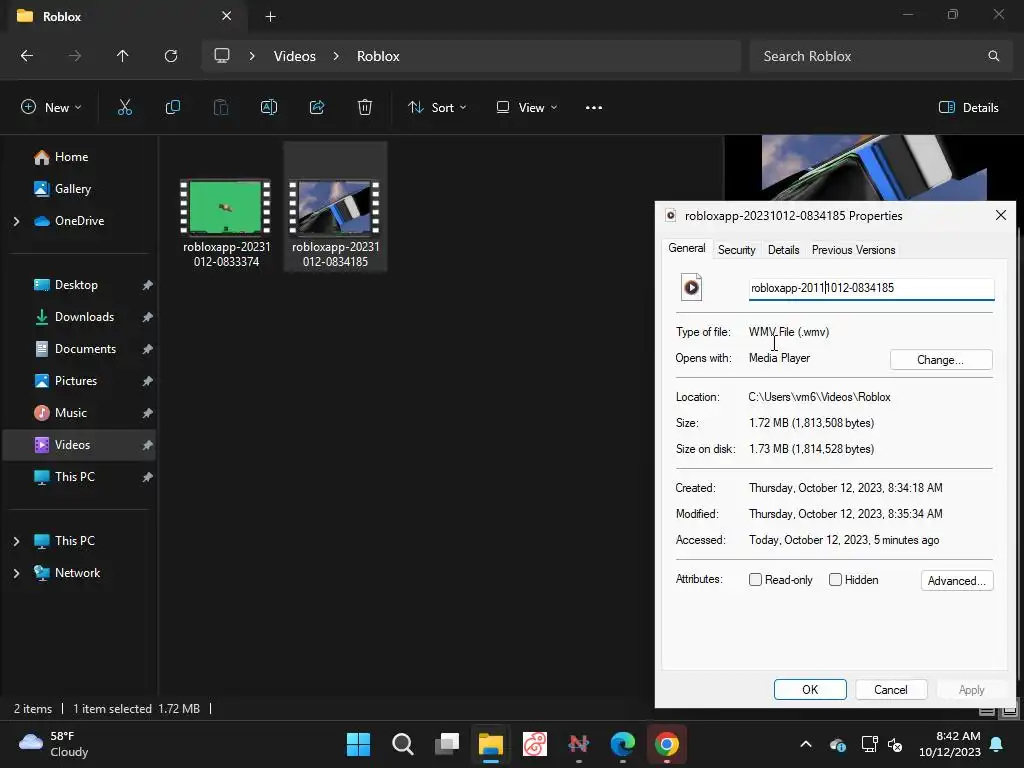Expand the Network tree node

click(16, 573)
